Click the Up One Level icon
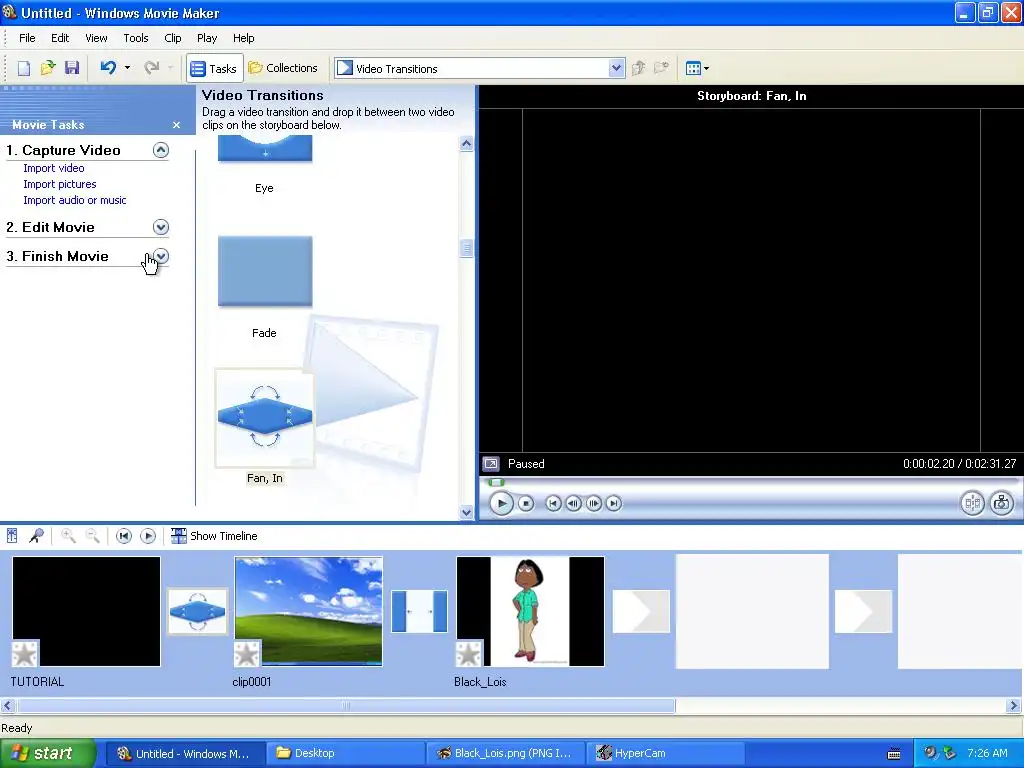 [639, 68]
